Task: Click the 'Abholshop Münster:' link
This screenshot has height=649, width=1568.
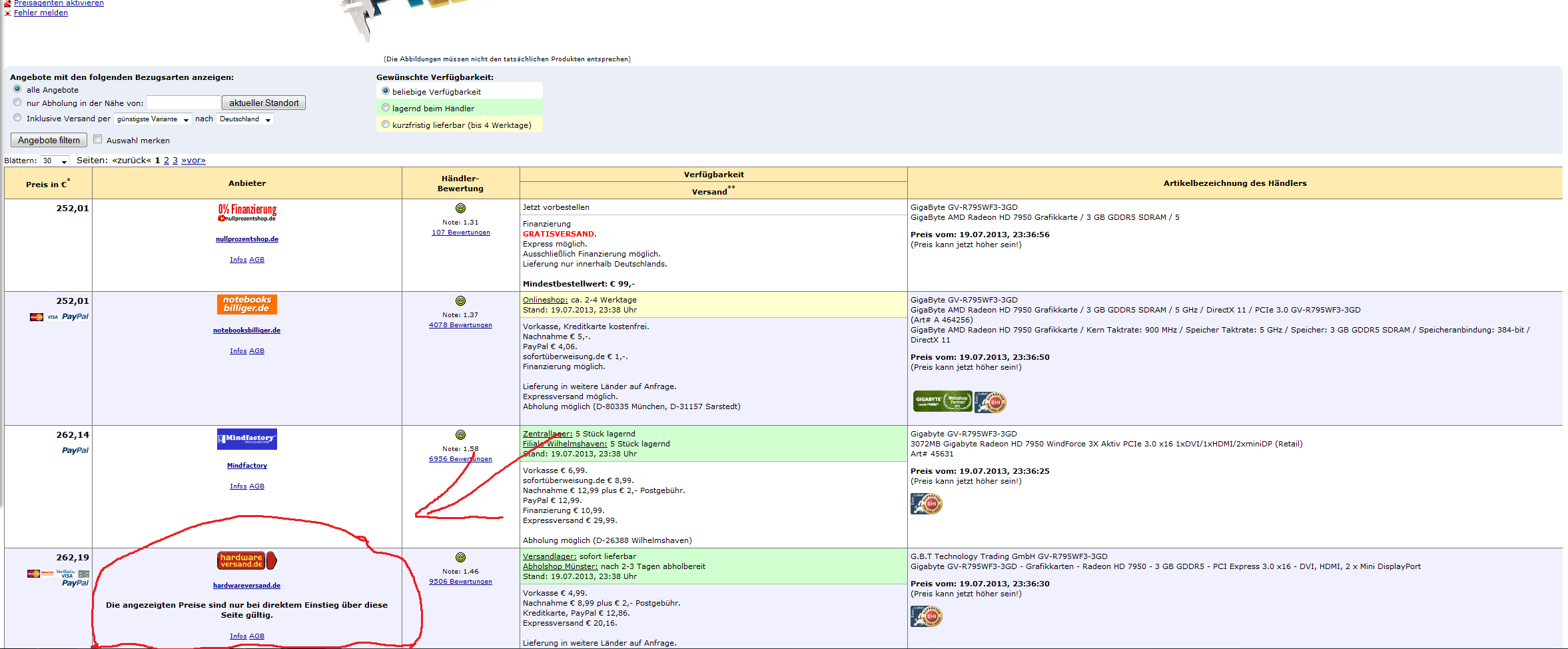Action: (560, 566)
